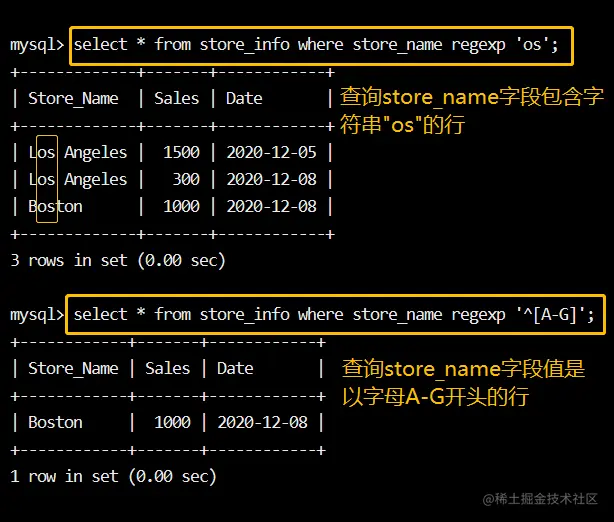
Task: Click Los Angeles in the row with sales 1500
Action: 78,153
